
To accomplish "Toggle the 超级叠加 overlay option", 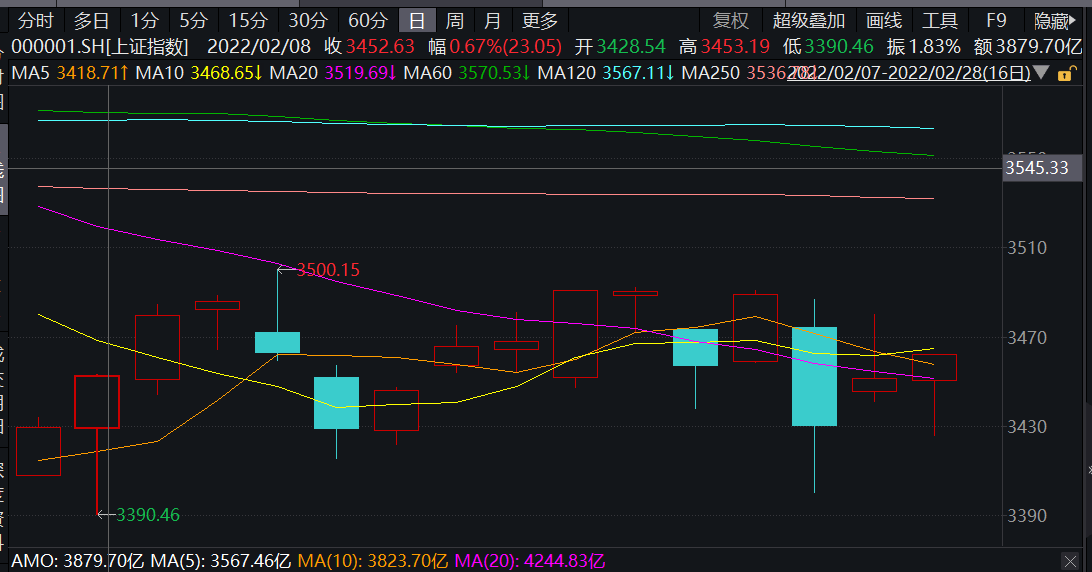I will (x=808, y=21).
